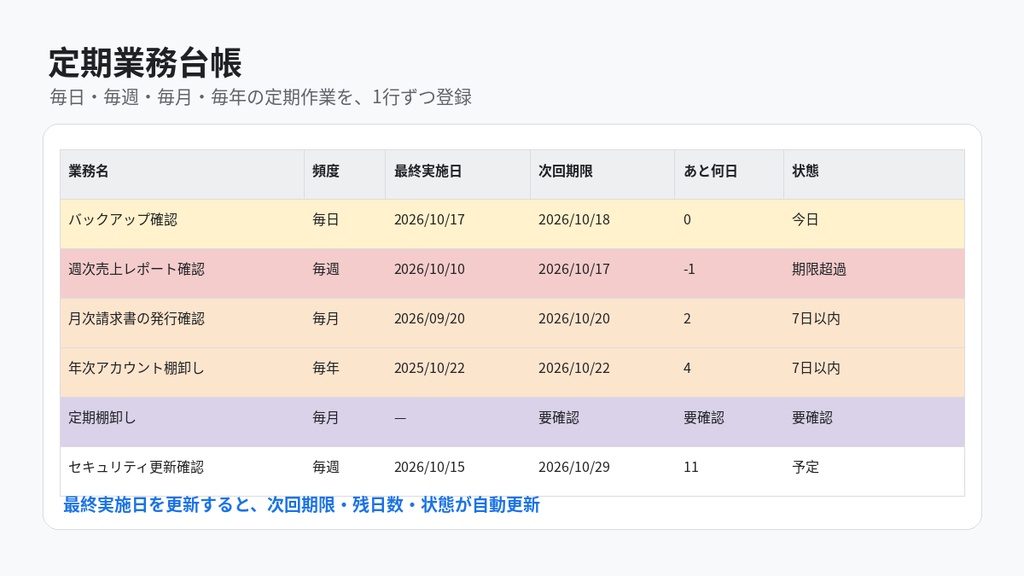This screenshot has height=576, width=1024.
Task: Click next deadline 2026/10/17
Action: pos(602,274)
